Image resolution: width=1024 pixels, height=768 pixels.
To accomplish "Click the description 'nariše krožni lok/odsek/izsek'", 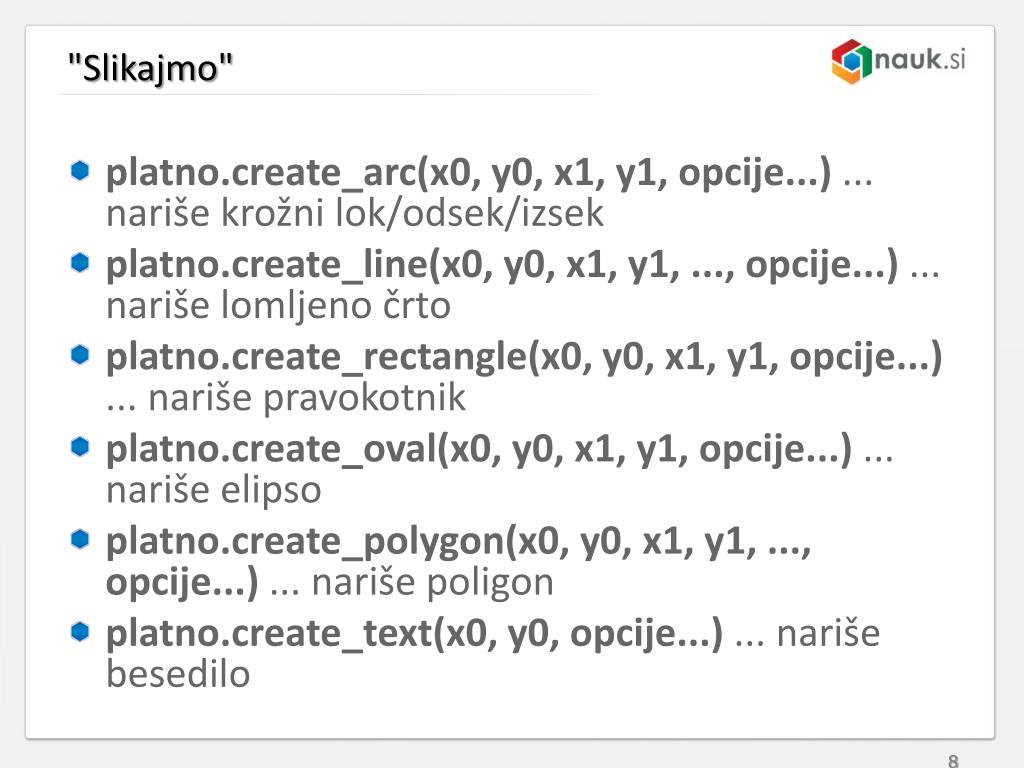I will point(355,214).
